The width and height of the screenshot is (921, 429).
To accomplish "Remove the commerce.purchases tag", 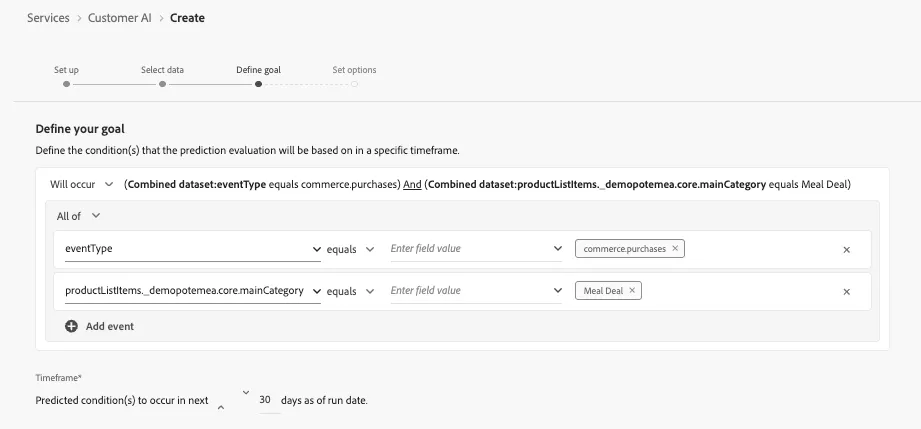I will [x=675, y=249].
